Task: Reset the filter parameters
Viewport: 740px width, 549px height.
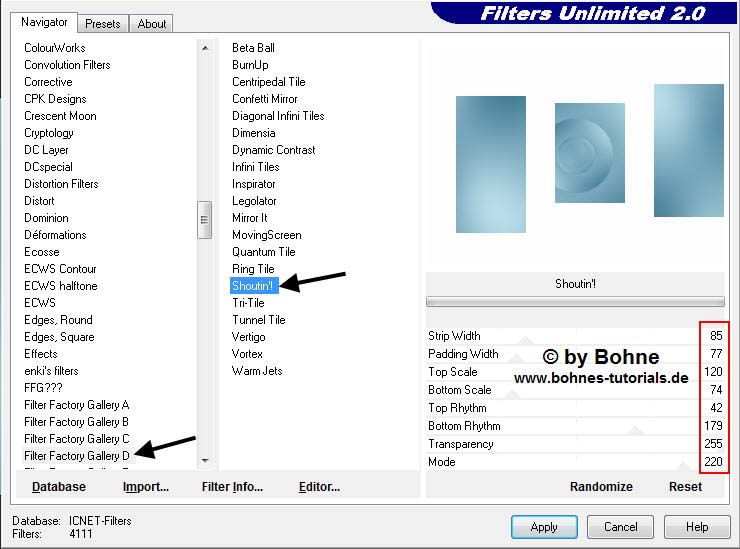Action: tap(685, 486)
